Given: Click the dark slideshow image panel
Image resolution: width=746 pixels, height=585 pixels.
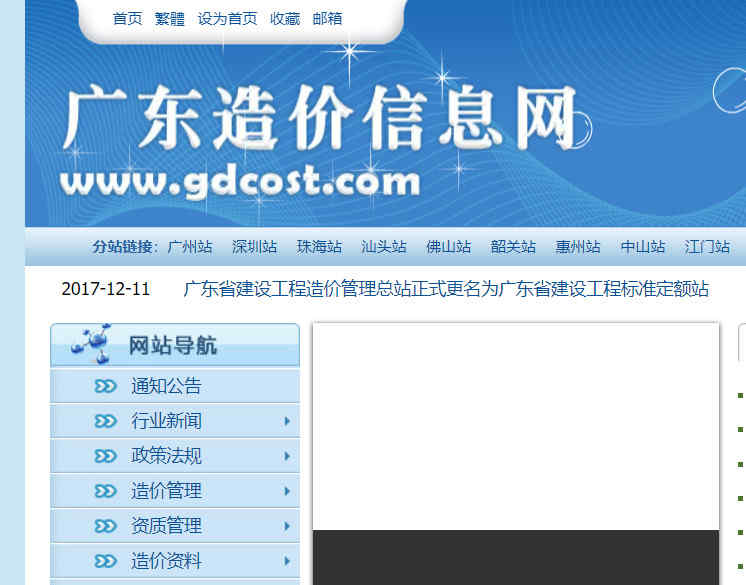Looking at the screenshot, I should 516,557.
